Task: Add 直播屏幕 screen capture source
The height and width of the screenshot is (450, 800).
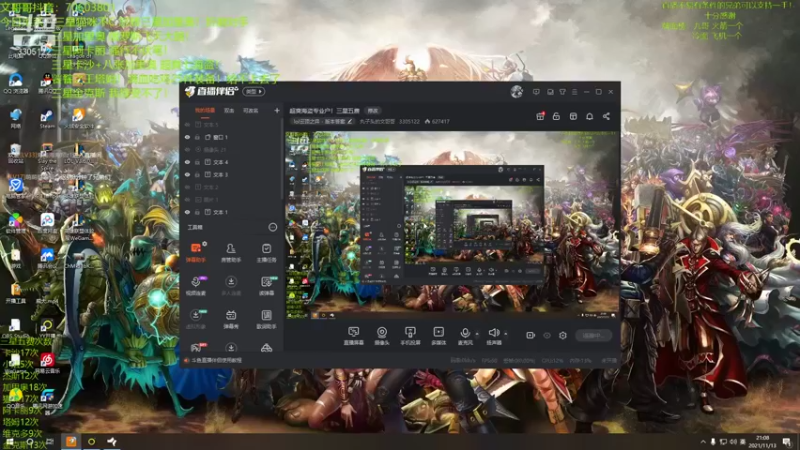Action: point(354,336)
